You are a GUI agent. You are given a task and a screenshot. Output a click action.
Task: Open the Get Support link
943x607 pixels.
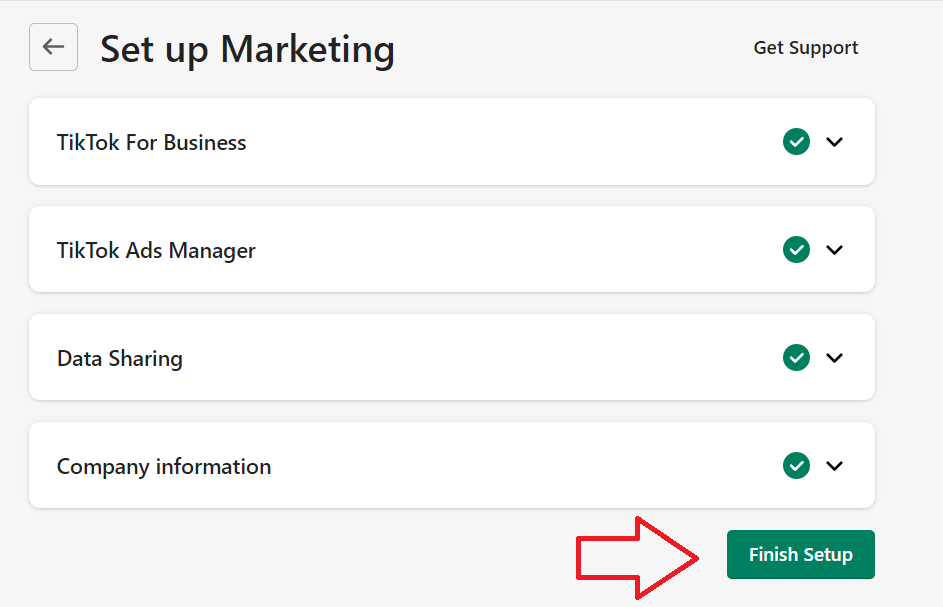point(805,48)
